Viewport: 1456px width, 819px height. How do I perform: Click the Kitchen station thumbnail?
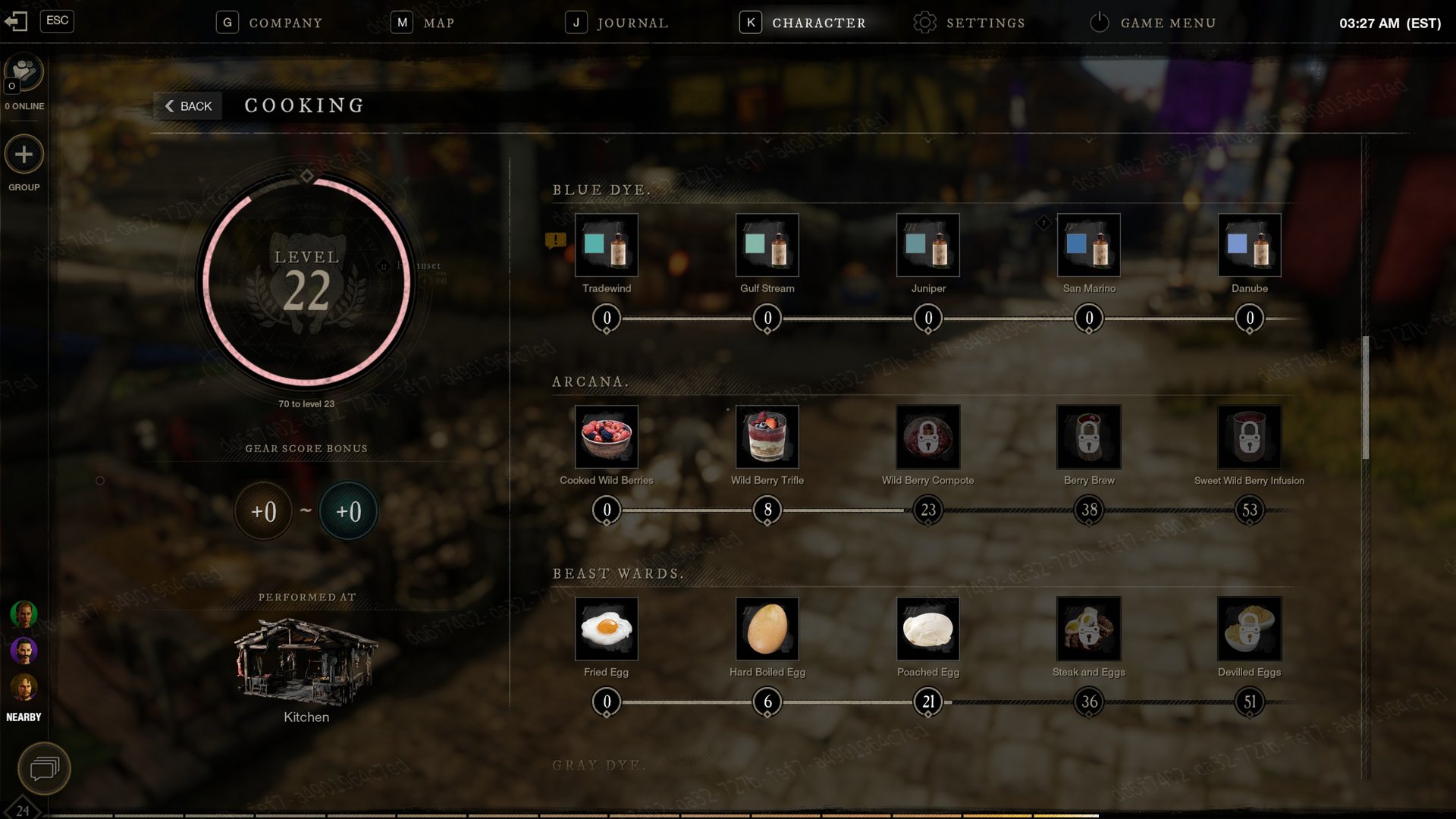[306, 660]
